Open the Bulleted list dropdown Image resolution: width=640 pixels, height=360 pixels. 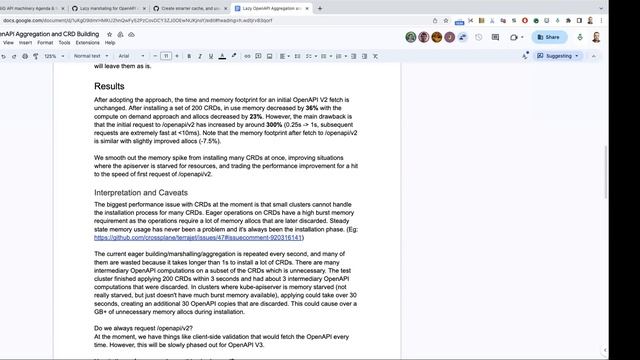(326, 56)
